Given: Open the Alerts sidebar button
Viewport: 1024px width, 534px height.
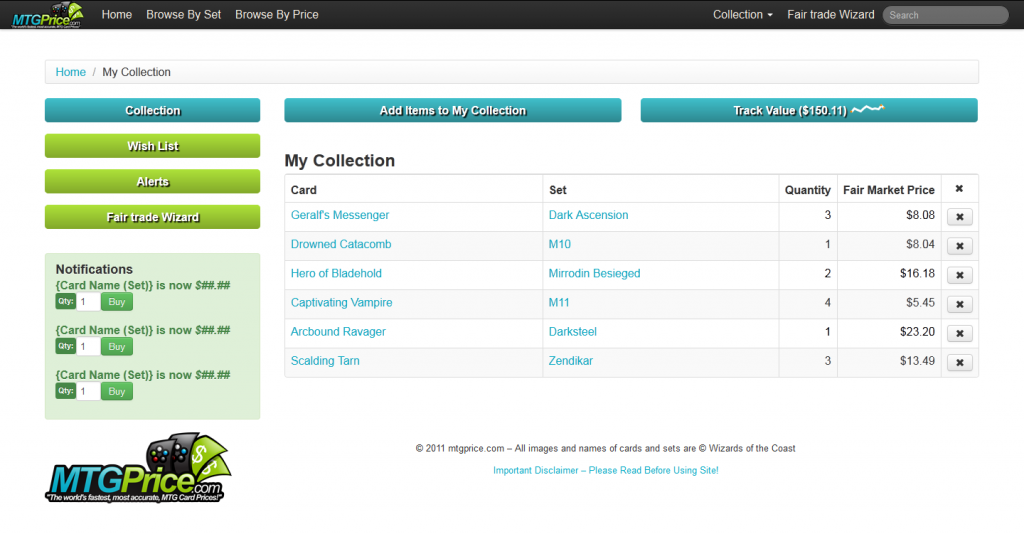Looking at the screenshot, I should 152,181.
